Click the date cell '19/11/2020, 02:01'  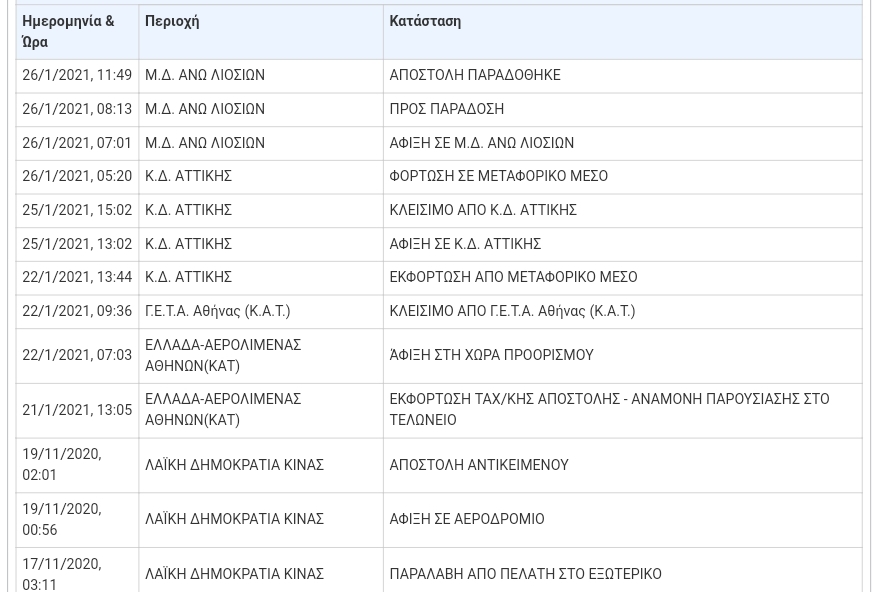coord(62,464)
